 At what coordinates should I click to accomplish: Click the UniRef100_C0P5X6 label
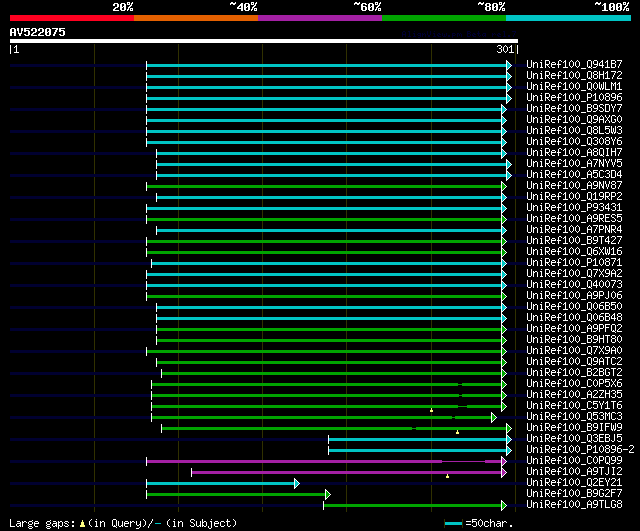[x=574, y=384]
